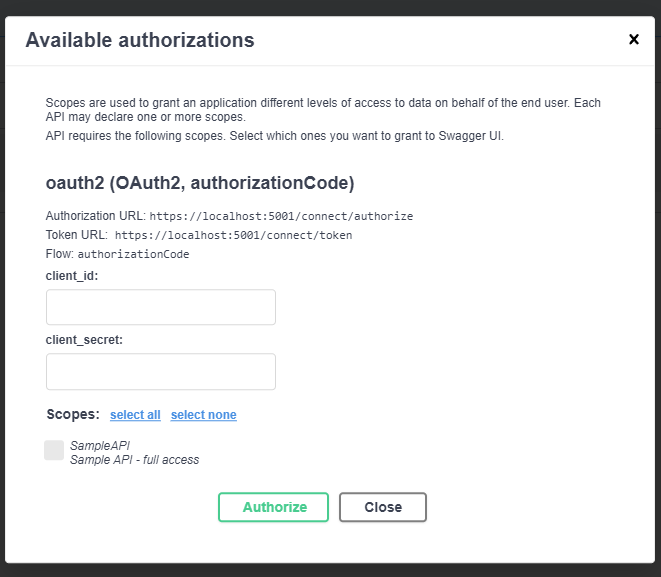
Task: Click the 'select none' scopes link
Action: click(203, 415)
